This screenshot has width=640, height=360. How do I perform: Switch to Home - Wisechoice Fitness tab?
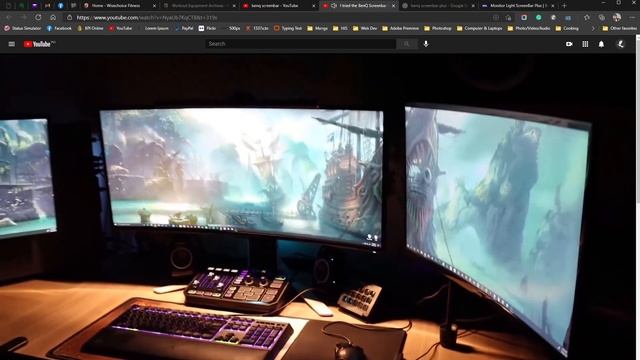click(x=119, y=6)
